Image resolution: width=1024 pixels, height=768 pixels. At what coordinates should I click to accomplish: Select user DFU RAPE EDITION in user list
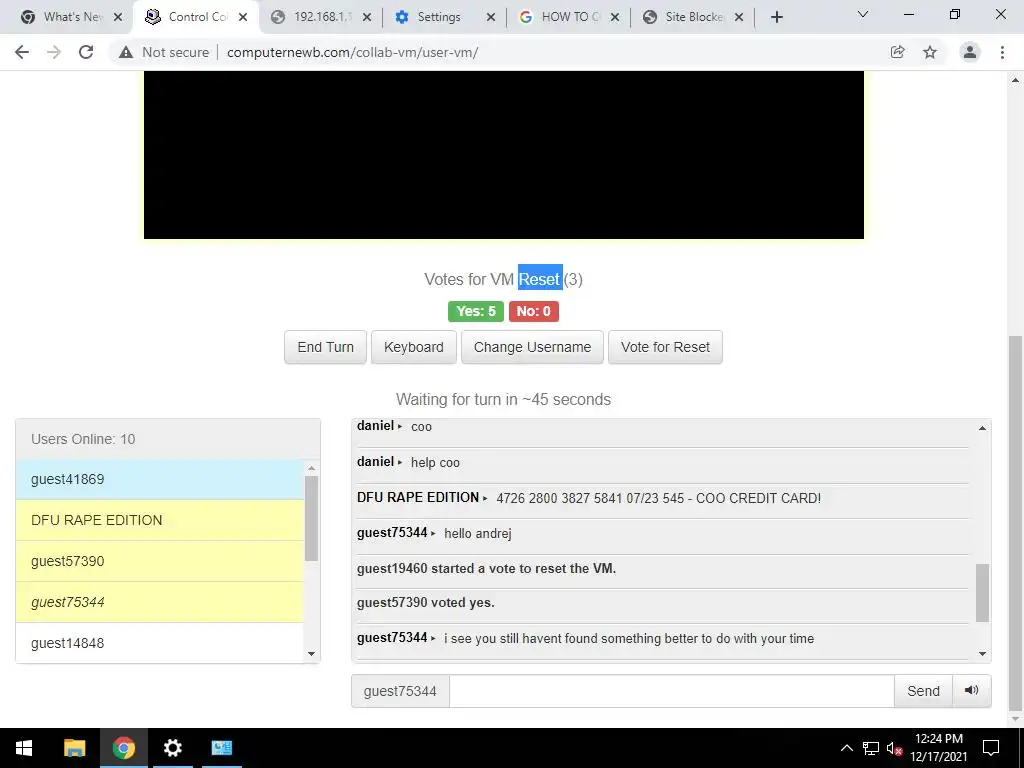point(160,520)
